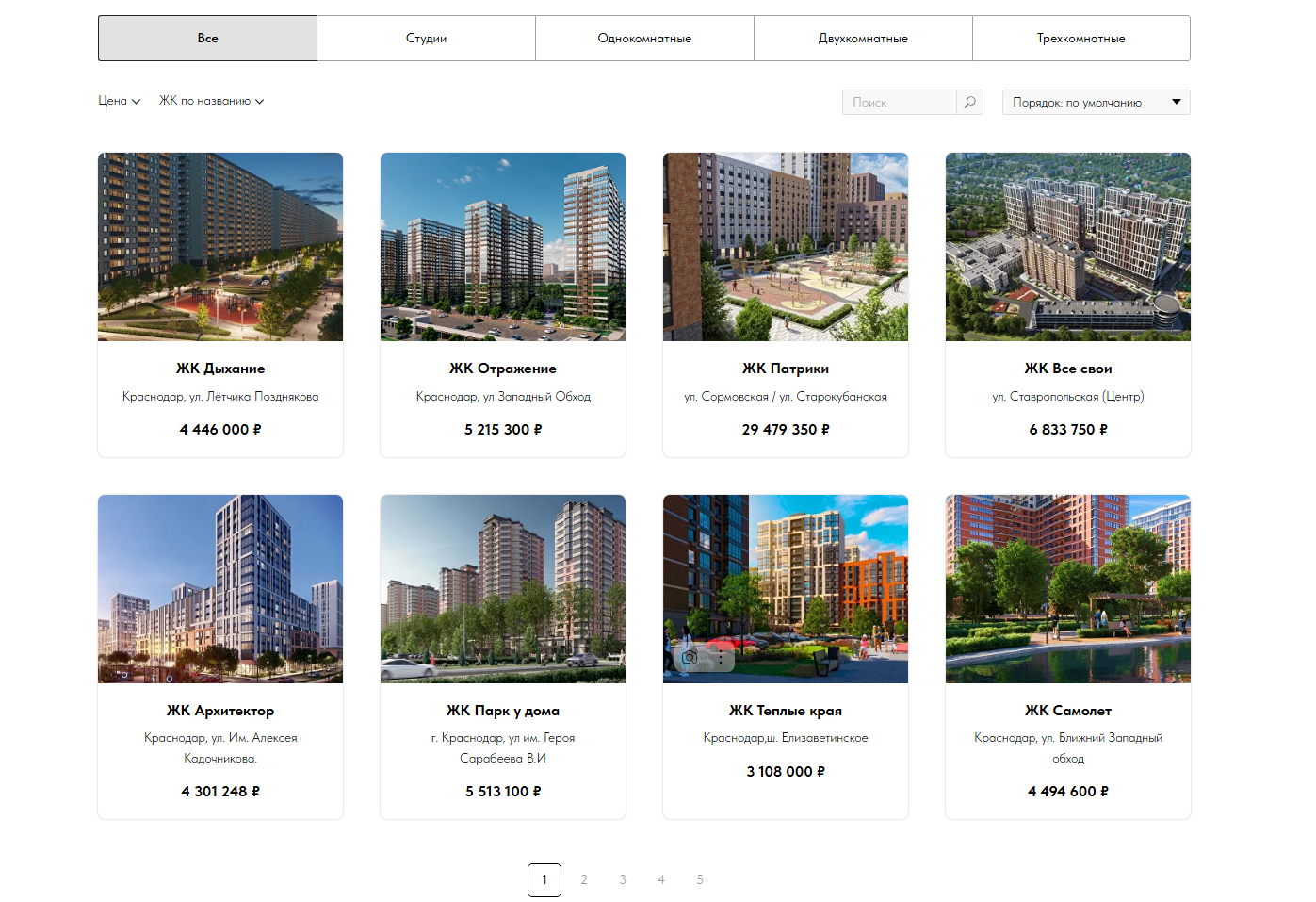The image size is (1316, 902).
Task: Click the price 29 479 350 ₽
Action: click(786, 429)
